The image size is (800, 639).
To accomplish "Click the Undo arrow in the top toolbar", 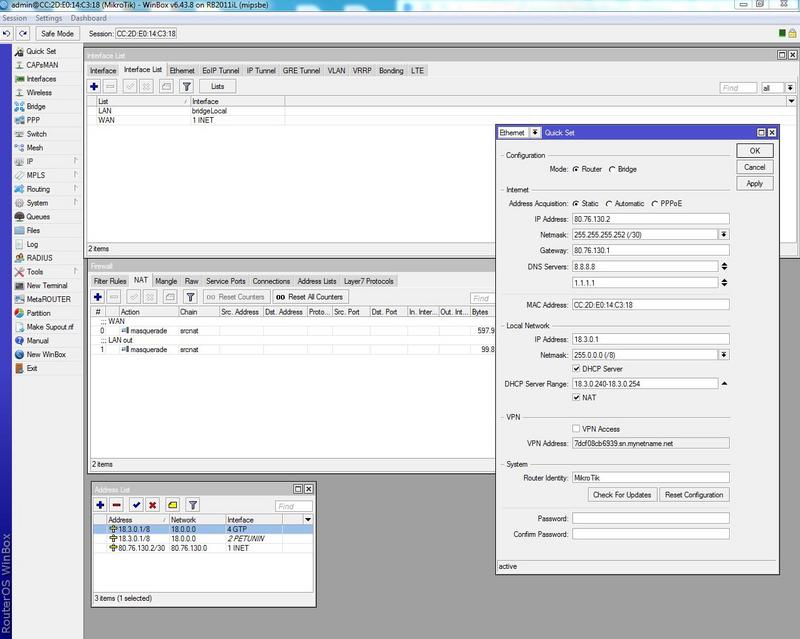I will [7, 34].
